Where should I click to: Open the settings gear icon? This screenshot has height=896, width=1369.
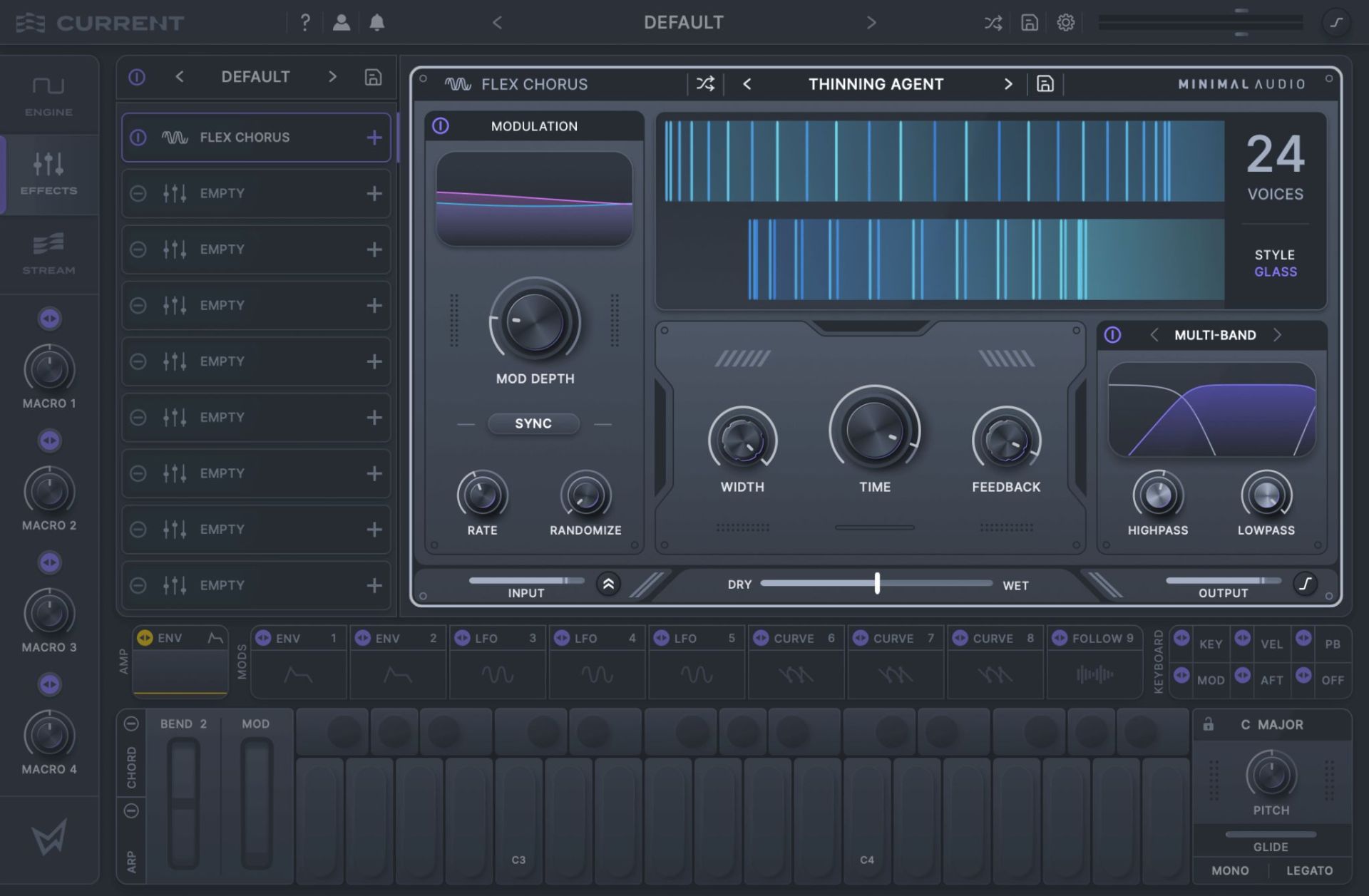coord(1066,23)
